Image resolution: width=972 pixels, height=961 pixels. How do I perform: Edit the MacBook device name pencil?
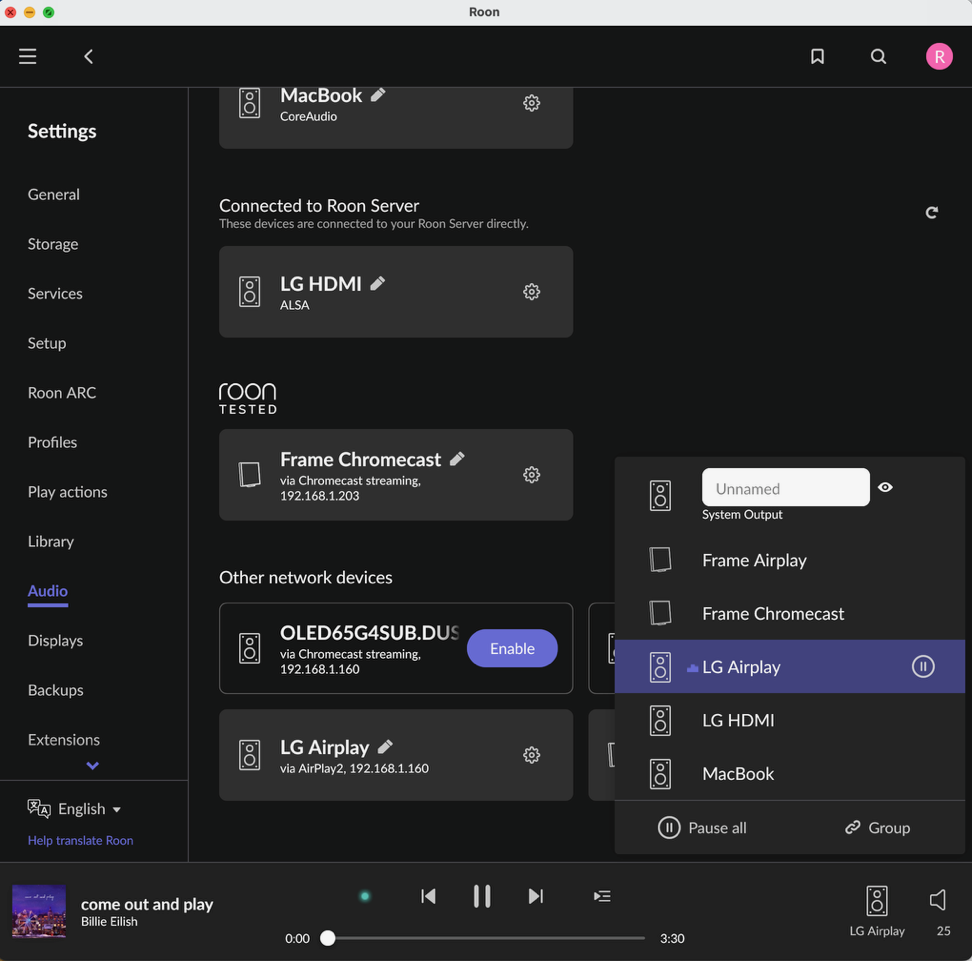pyautogui.click(x=378, y=95)
